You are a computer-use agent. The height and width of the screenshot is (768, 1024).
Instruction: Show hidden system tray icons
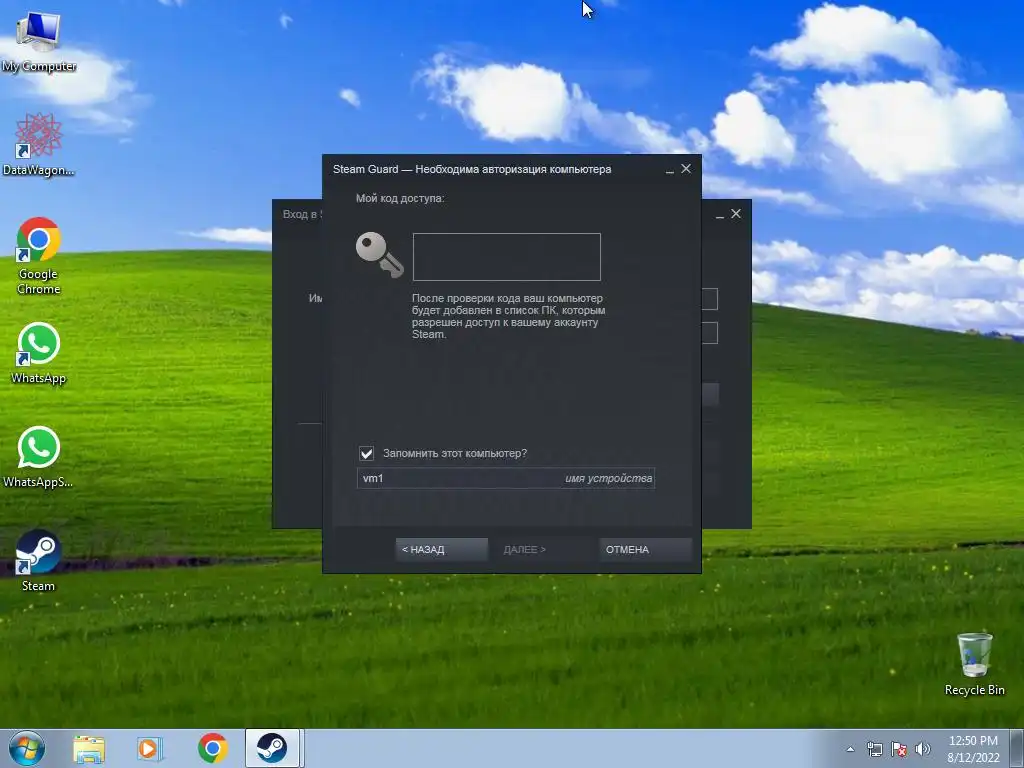(850, 749)
